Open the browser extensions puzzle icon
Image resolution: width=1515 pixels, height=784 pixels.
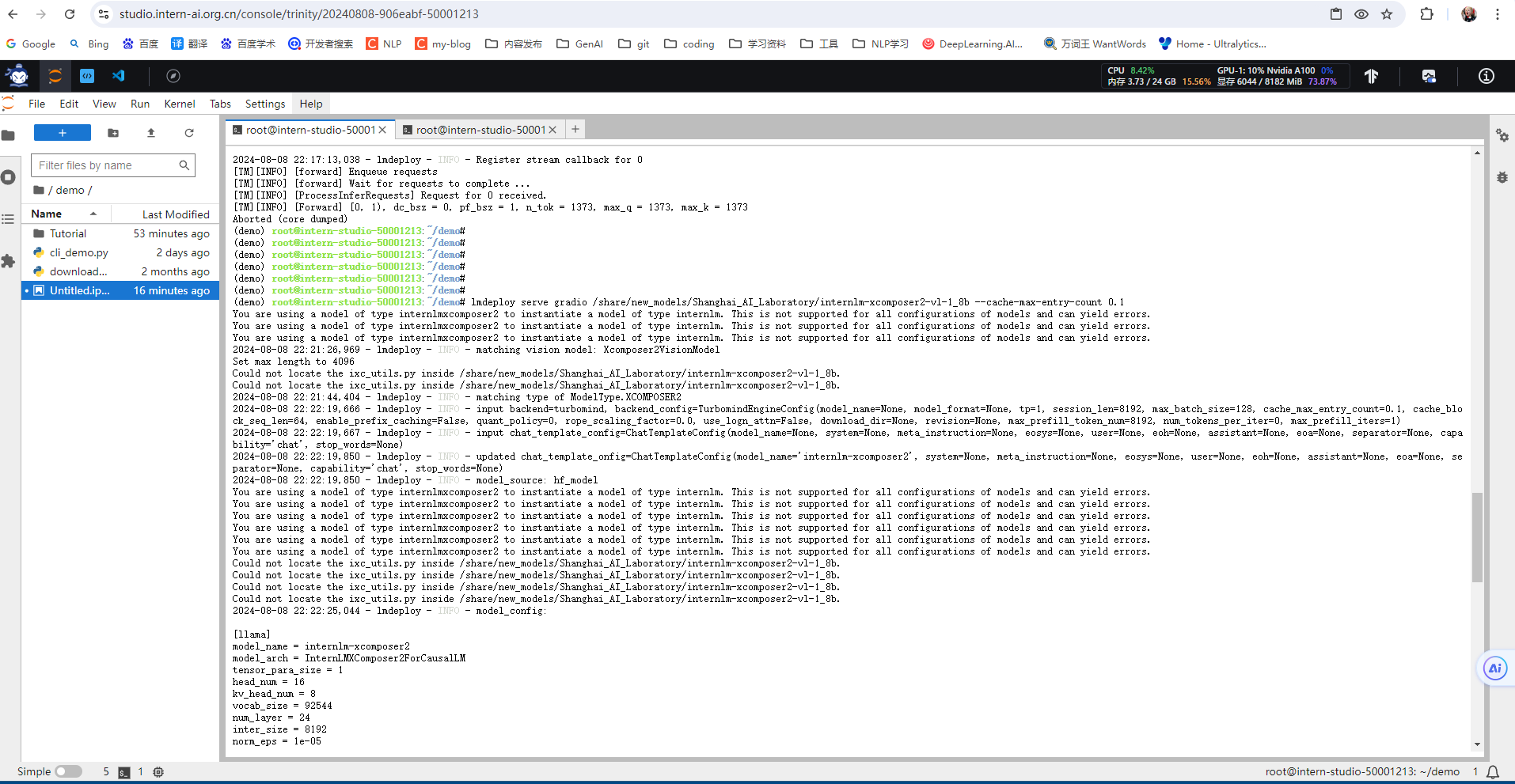click(x=1427, y=14)
